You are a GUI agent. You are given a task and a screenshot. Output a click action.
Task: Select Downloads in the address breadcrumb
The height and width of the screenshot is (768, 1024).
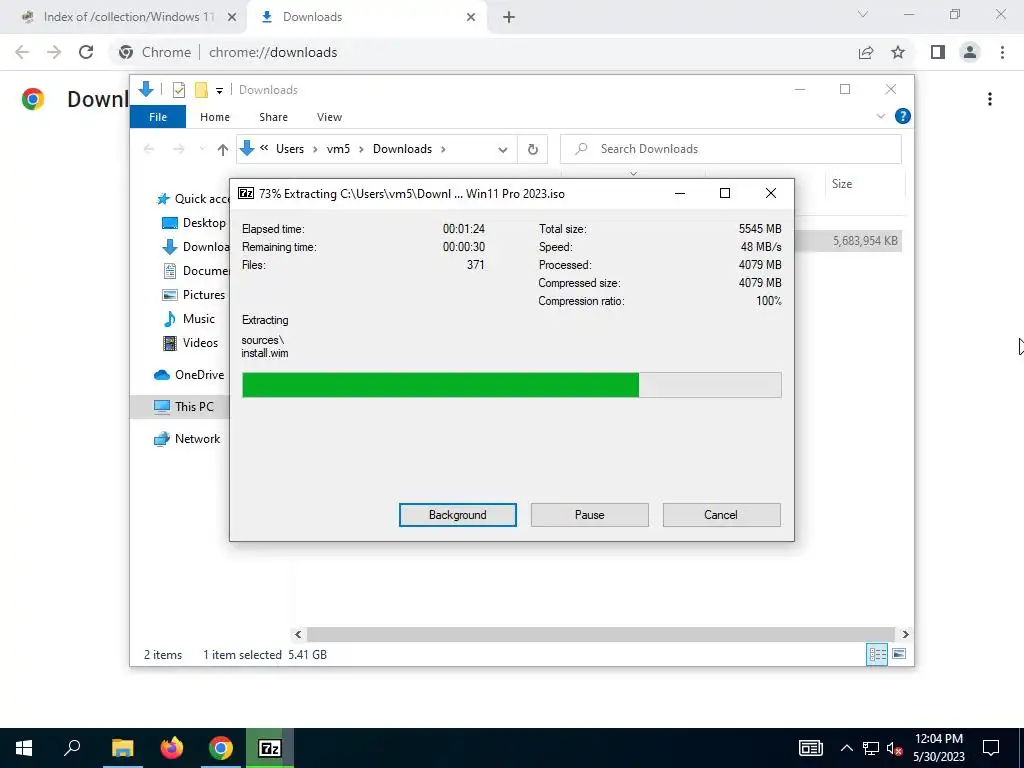(402, 149)
